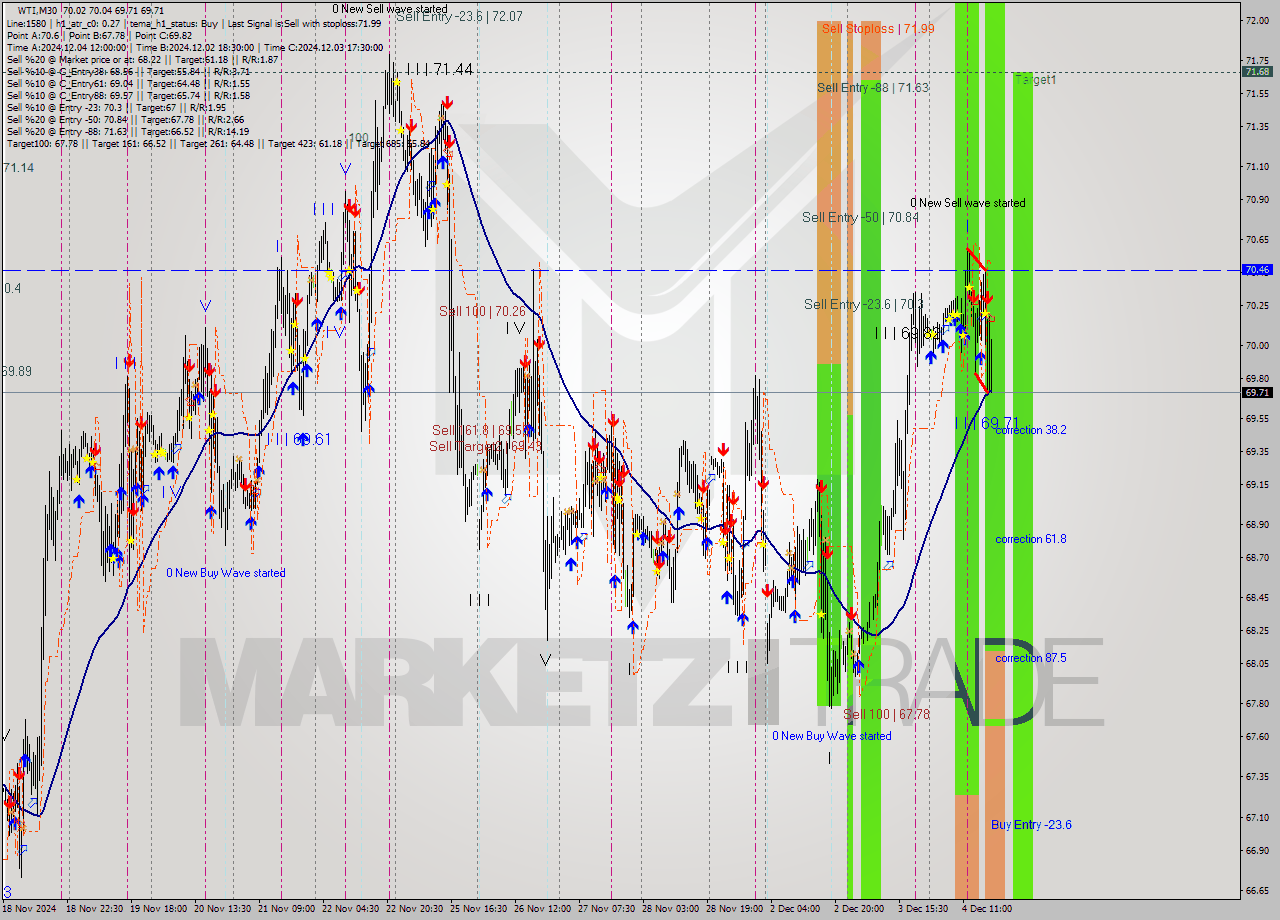Click the '27 Nov 07:30' time label
Viewport: 1280px width, 920px height.
pos(606,909)
